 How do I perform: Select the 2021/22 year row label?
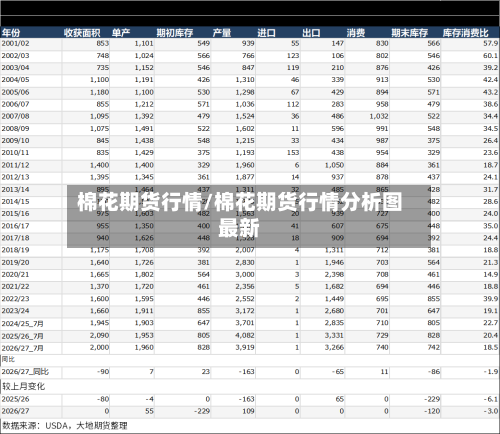point(15,286)
